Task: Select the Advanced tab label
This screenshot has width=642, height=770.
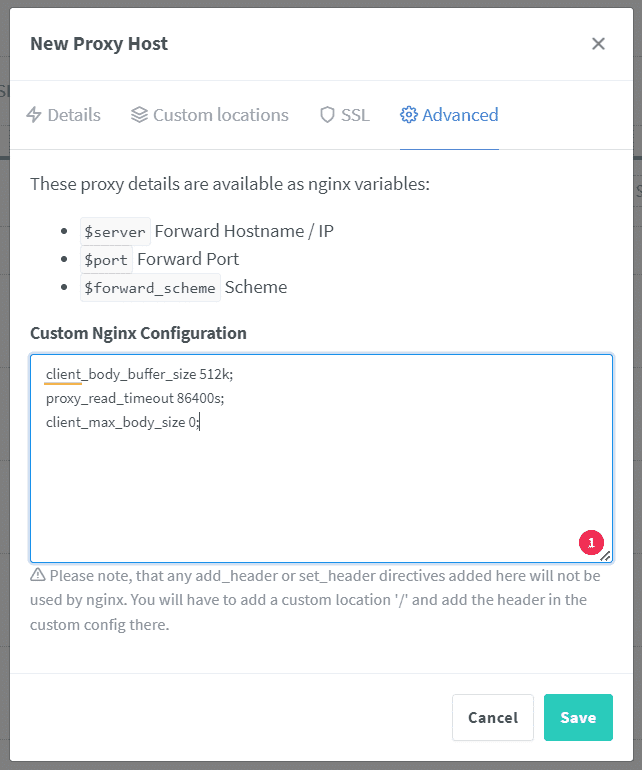Action: [x=460, y=115]
